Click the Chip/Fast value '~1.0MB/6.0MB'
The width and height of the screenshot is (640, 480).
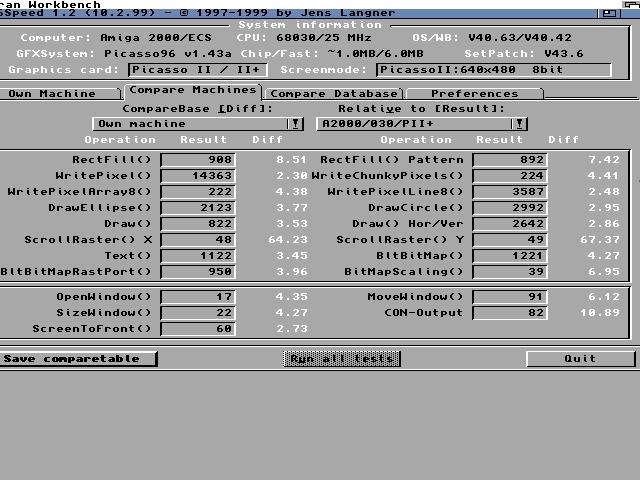(x=376, y=53)
